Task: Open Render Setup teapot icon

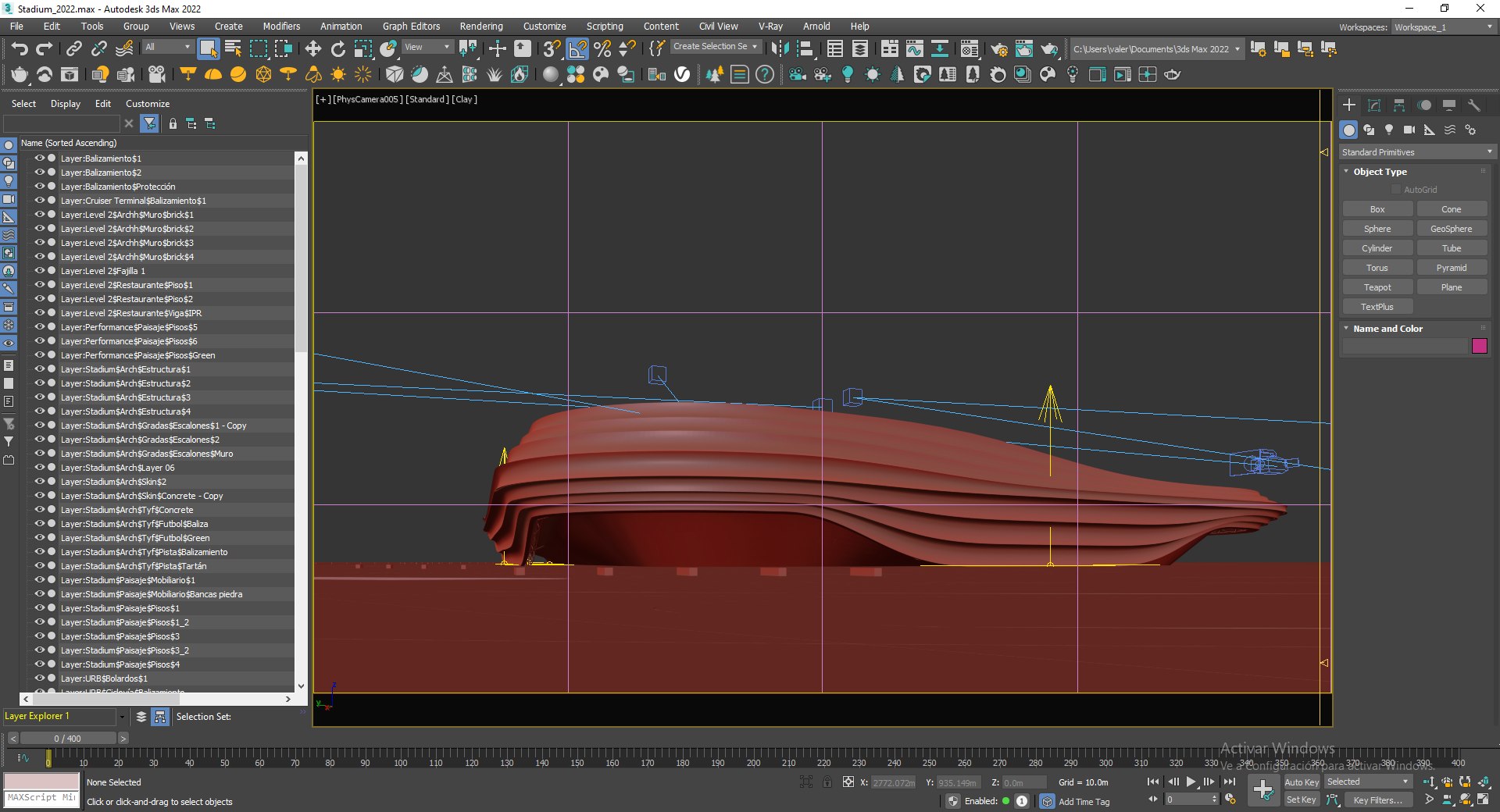Action: click(998, 48)
